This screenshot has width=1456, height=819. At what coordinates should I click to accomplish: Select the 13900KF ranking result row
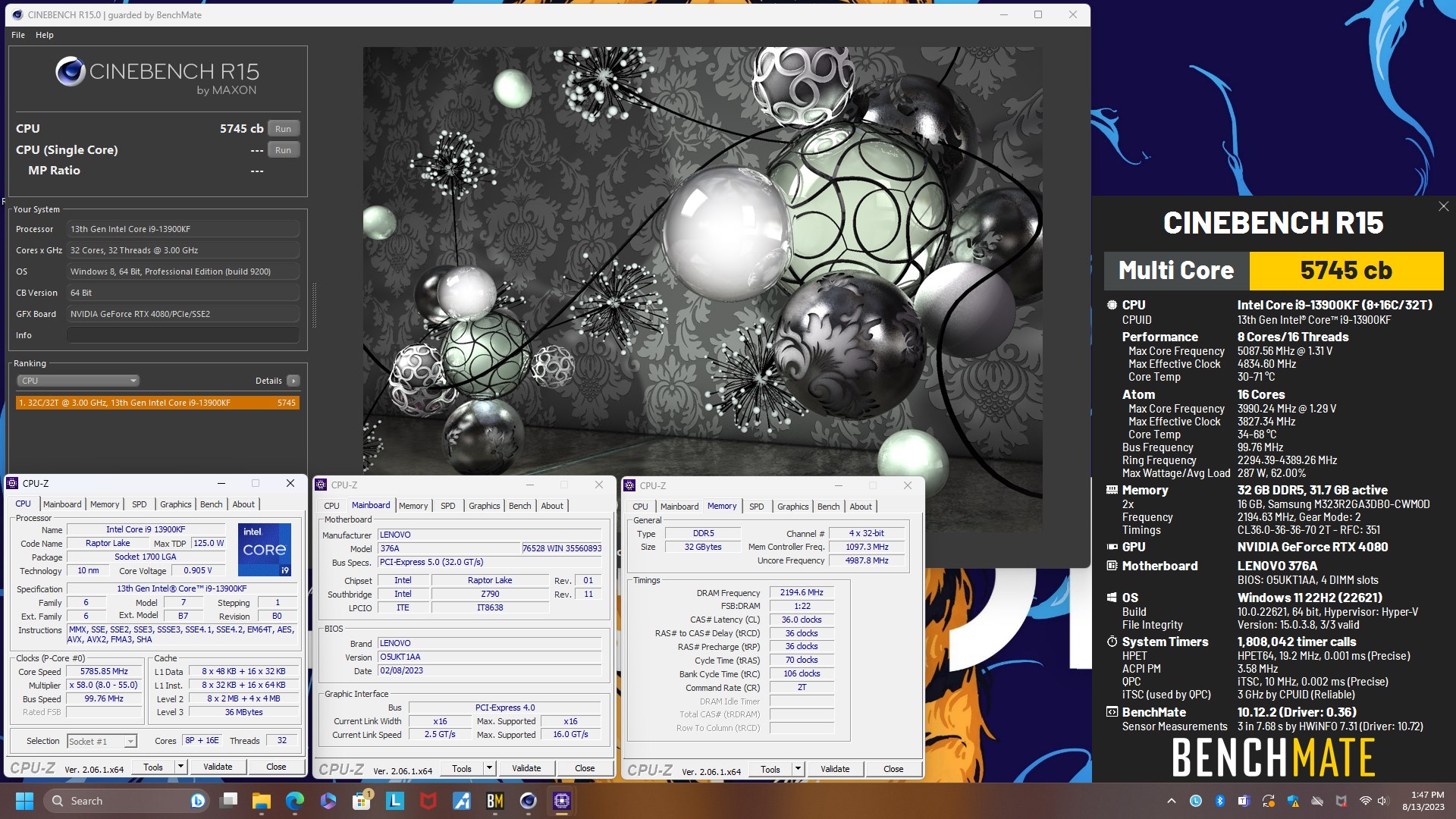tap(158, 403)
